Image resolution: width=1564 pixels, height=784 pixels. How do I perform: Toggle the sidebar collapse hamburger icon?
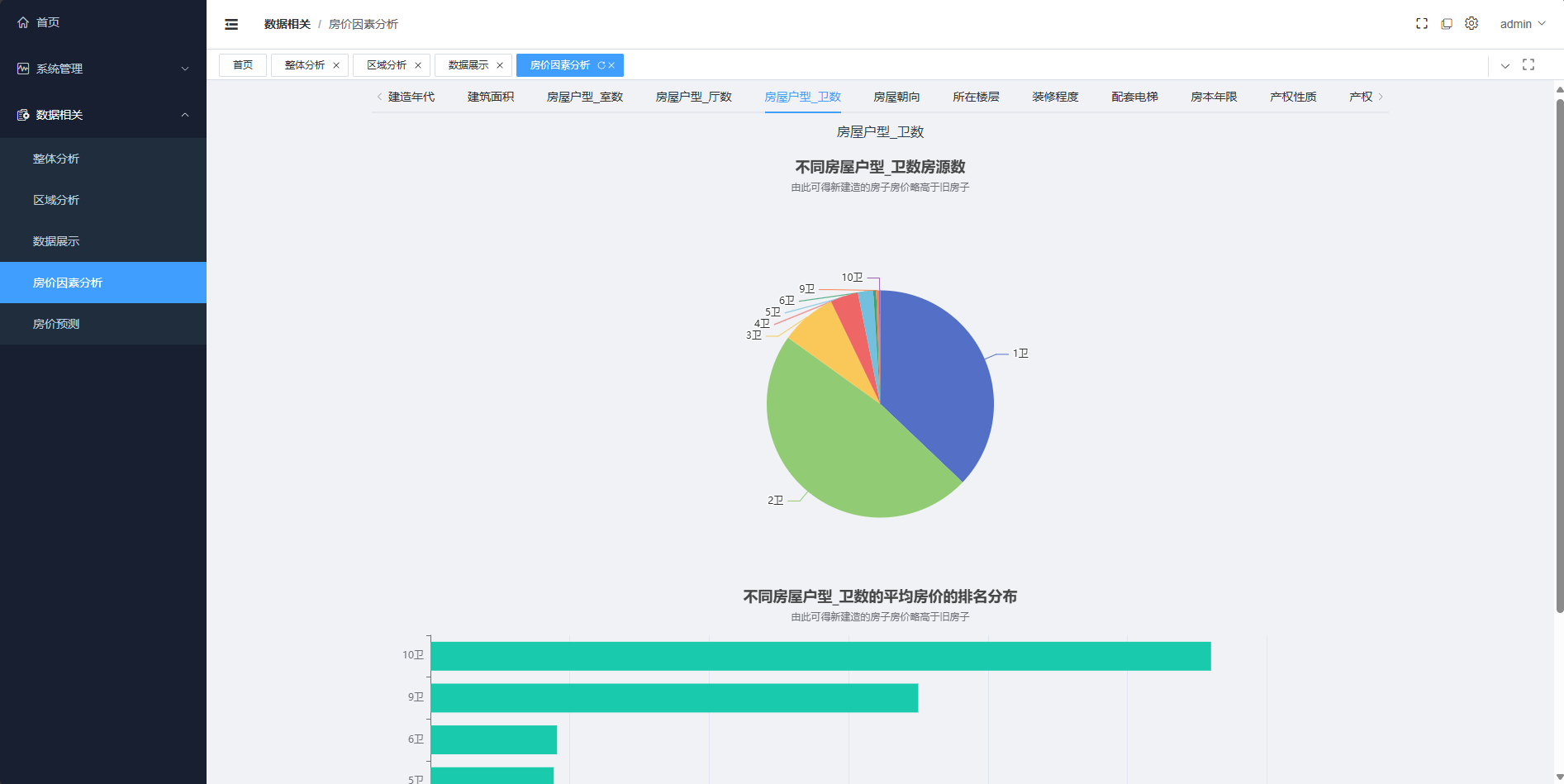click(x=231, y=24)
